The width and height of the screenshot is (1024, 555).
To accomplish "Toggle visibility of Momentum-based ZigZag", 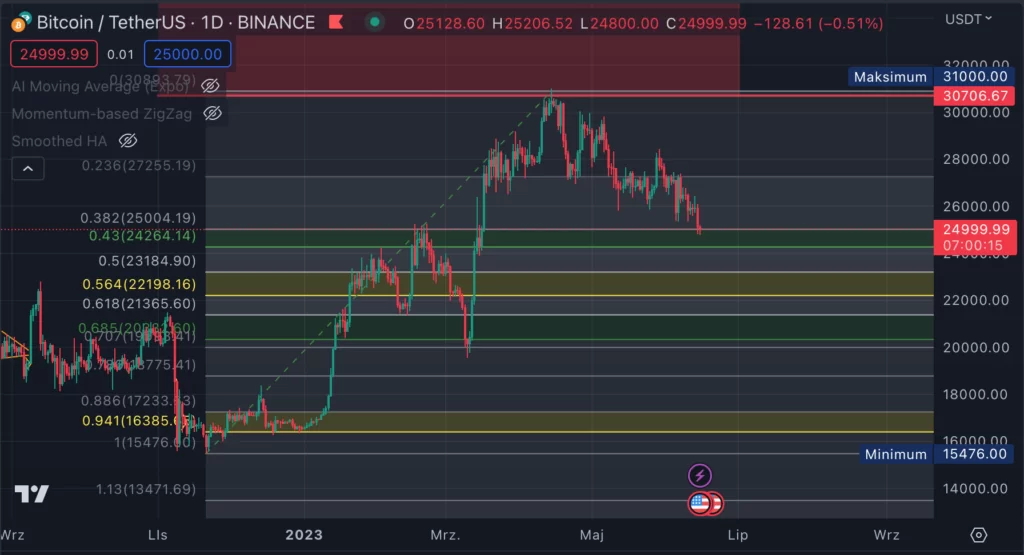I will click(212, 114).
